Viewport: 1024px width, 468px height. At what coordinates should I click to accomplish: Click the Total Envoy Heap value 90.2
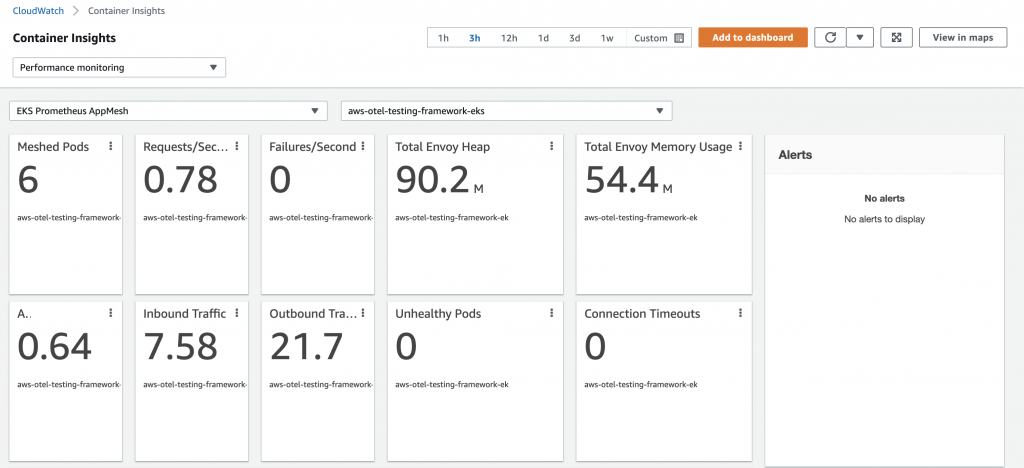click(x=432, y=180)
